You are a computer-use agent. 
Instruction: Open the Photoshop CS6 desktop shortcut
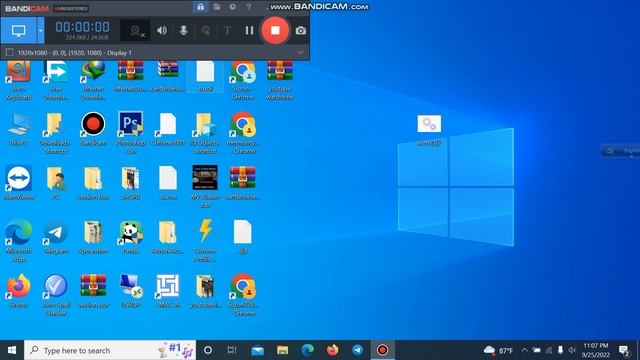[x=131, y=133]
